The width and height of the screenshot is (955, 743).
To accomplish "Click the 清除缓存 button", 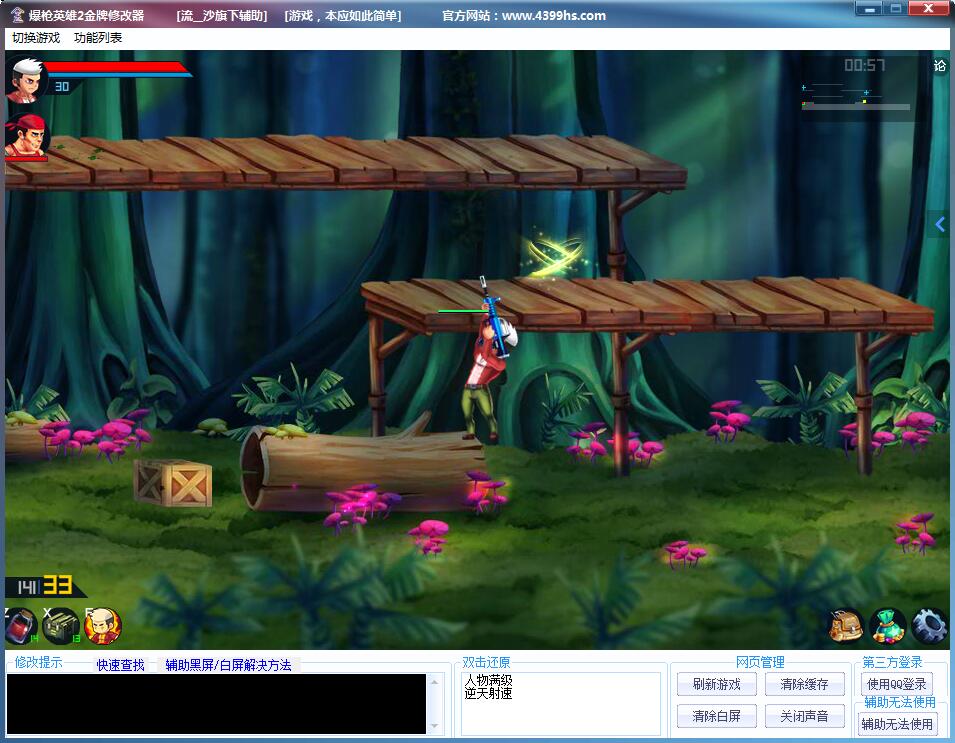I will pyautogui.click(x=804, y=684).
